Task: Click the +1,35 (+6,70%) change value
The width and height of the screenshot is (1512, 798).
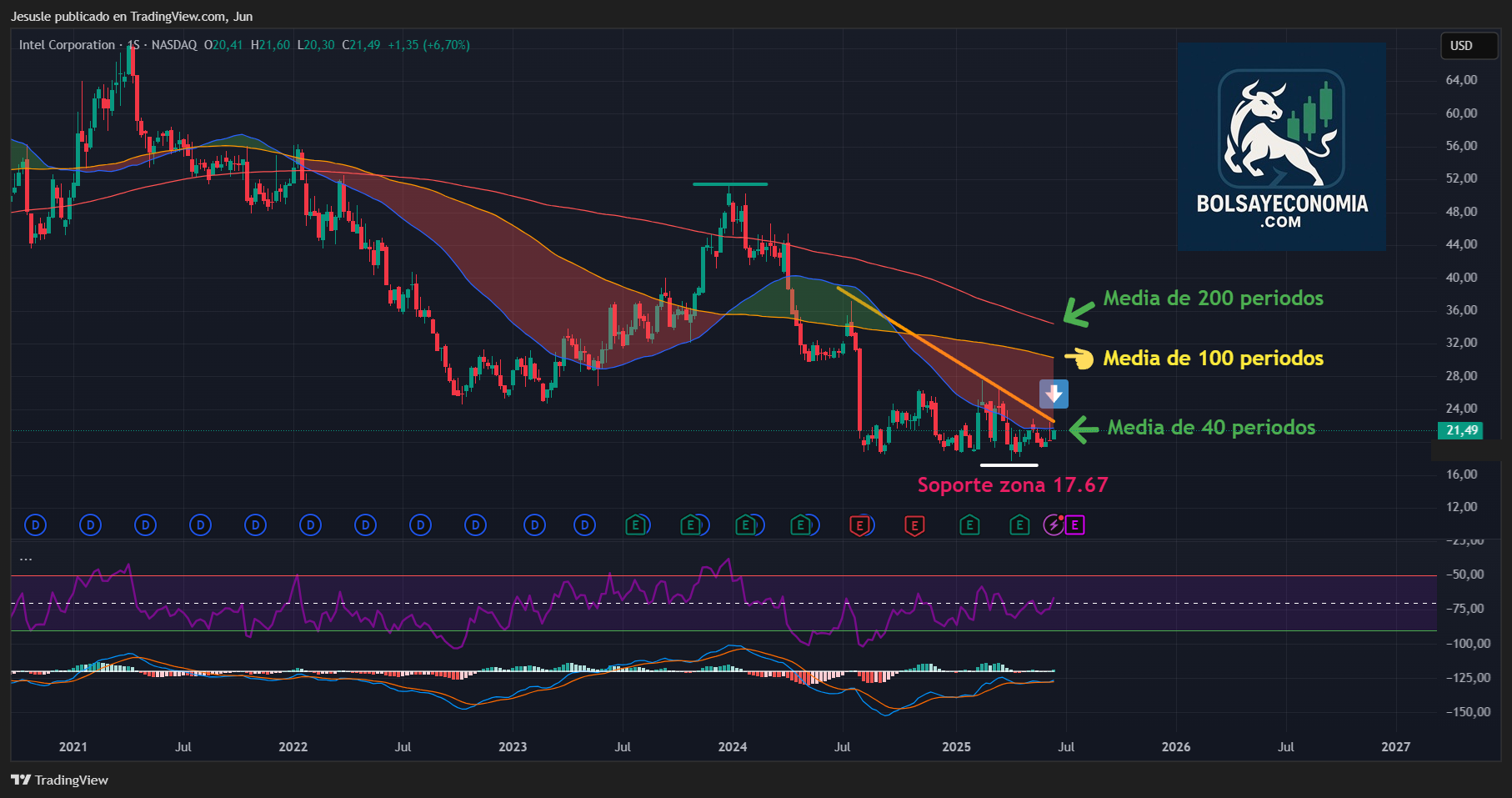Action: coord(428,45)
